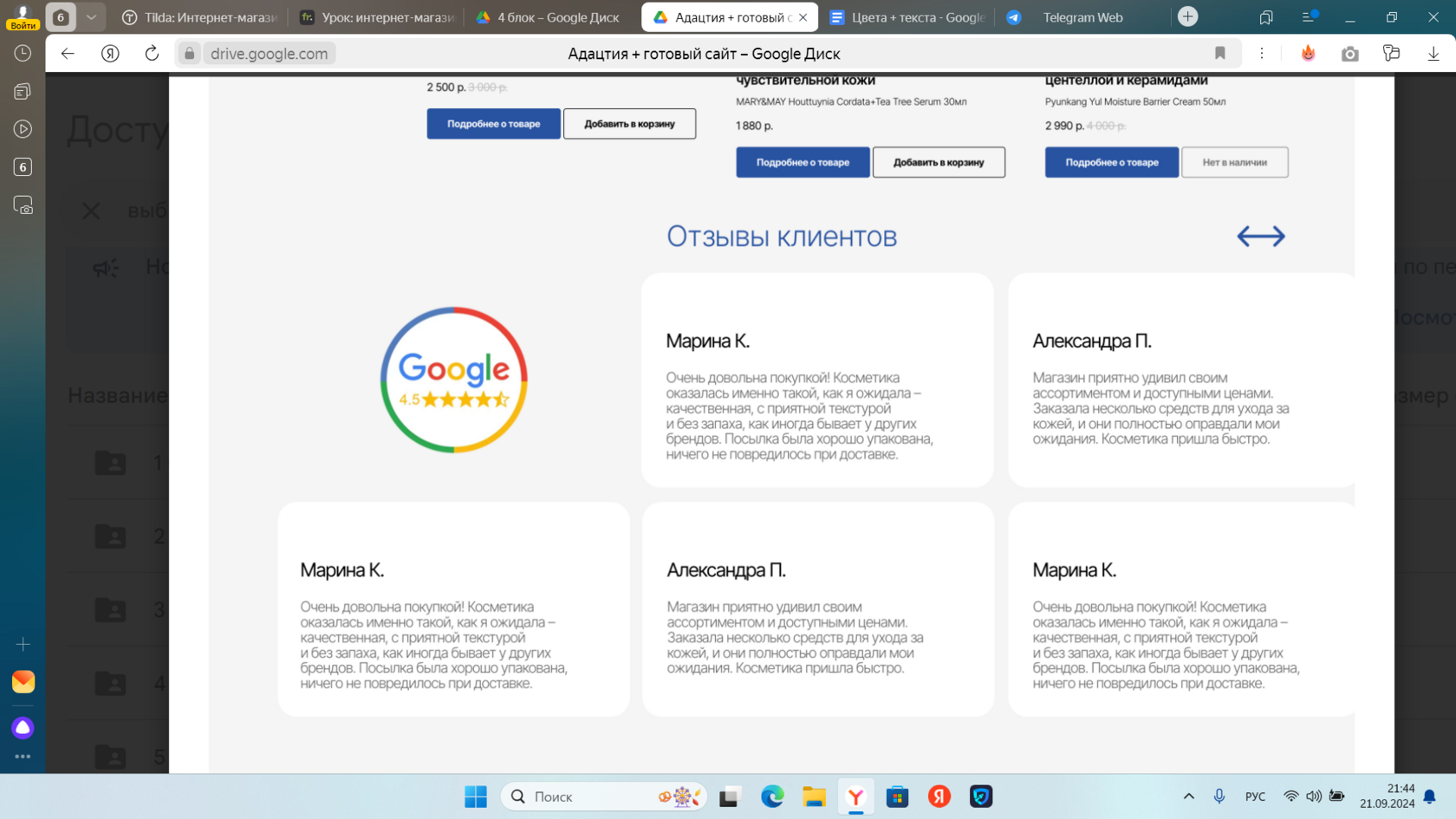Open Yandex Mail from the sidebar
Viewport: 1456px width, 819px height.
(23, 682)
